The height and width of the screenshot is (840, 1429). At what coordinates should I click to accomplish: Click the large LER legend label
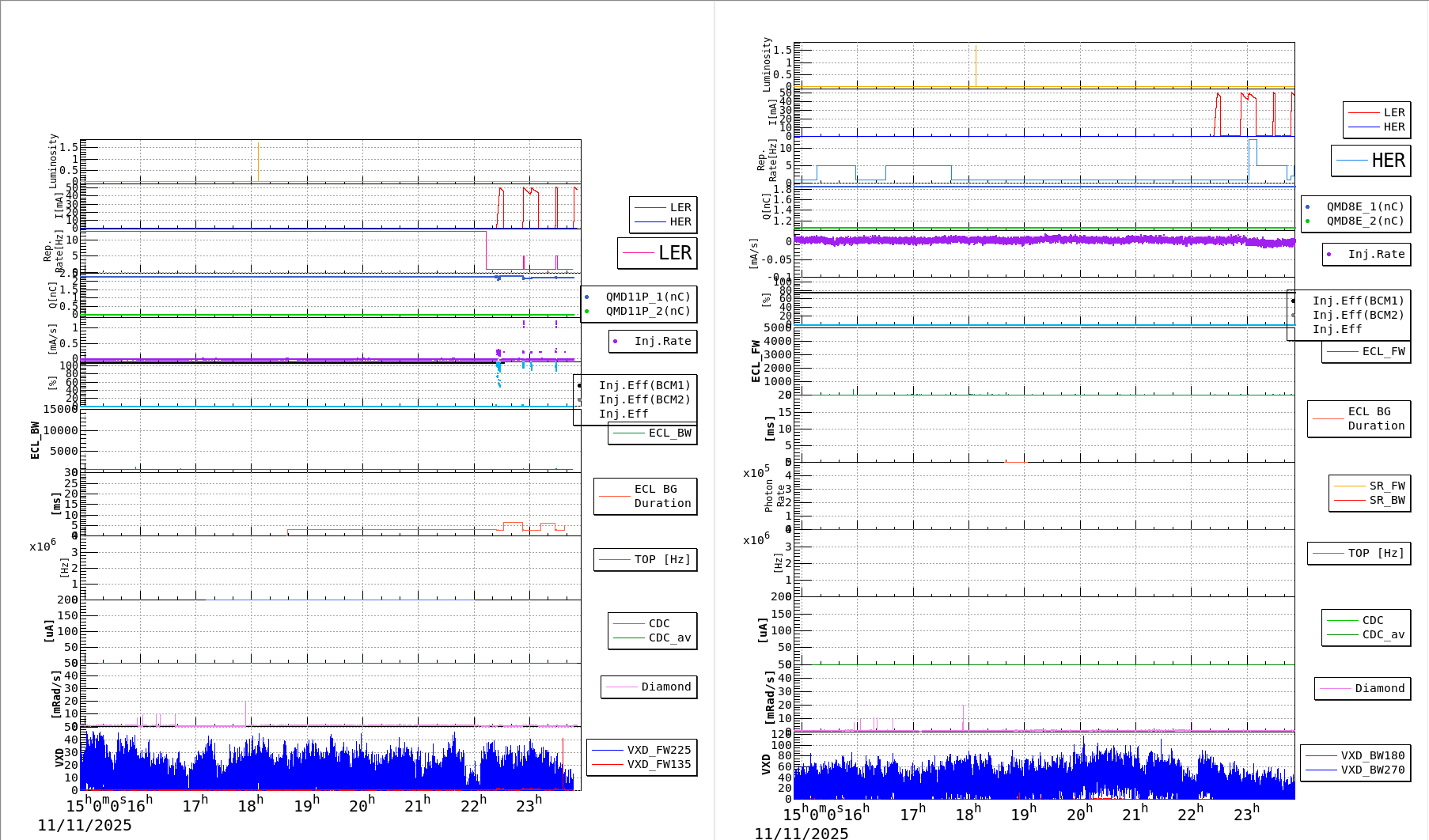point(674,253)
